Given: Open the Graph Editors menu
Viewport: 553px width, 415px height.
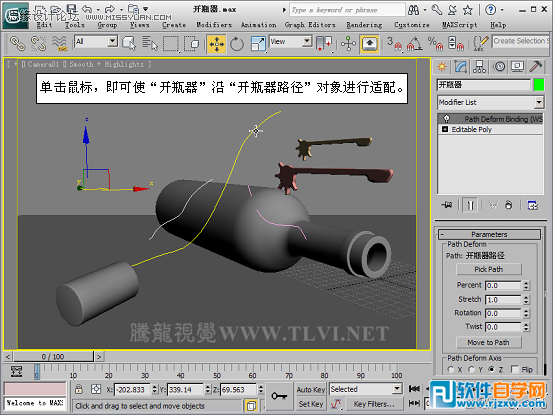Looking at the screenshot, I should point(310,25).
